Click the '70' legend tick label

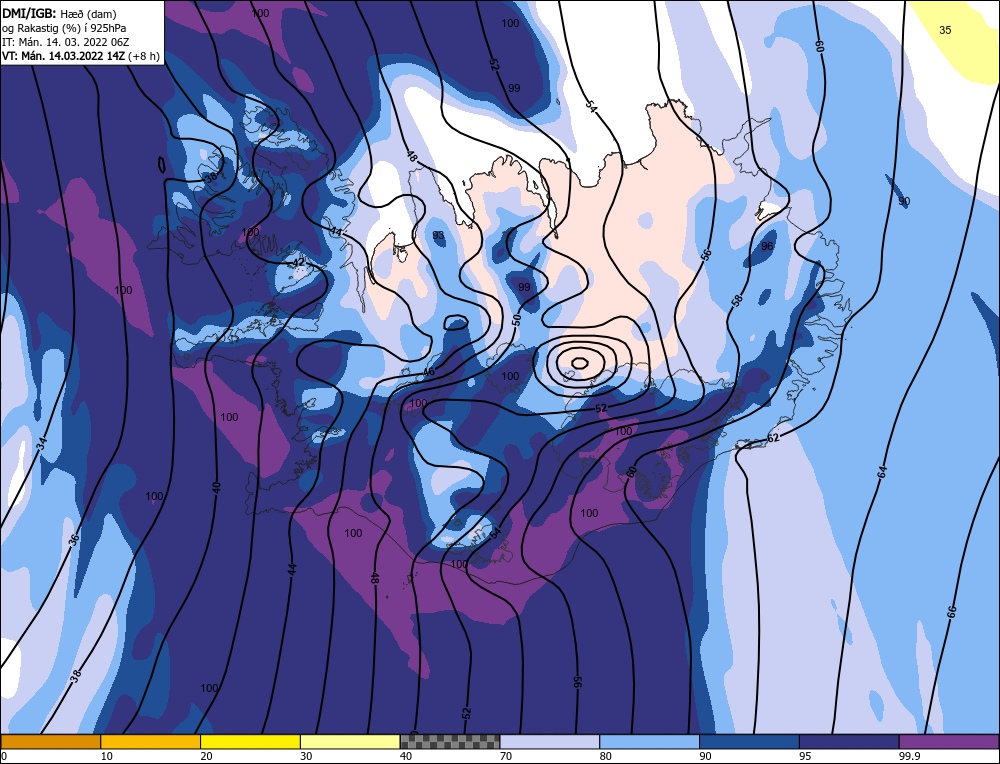pos(506,756)
